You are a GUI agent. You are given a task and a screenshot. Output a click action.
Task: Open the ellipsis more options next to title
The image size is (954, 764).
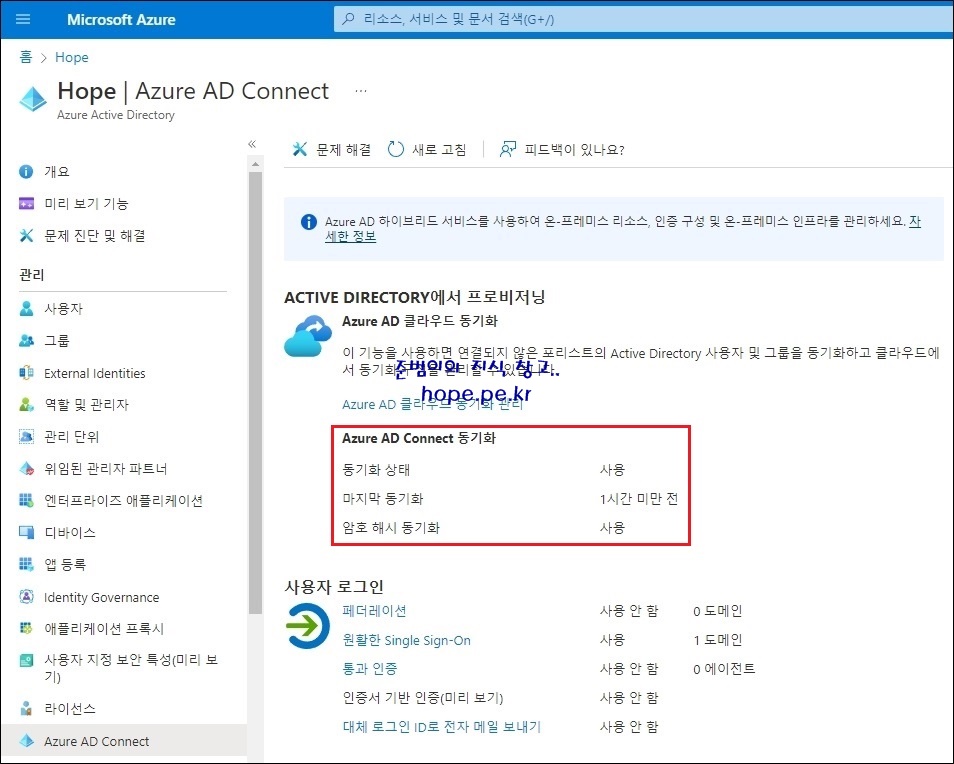point(361,91)
